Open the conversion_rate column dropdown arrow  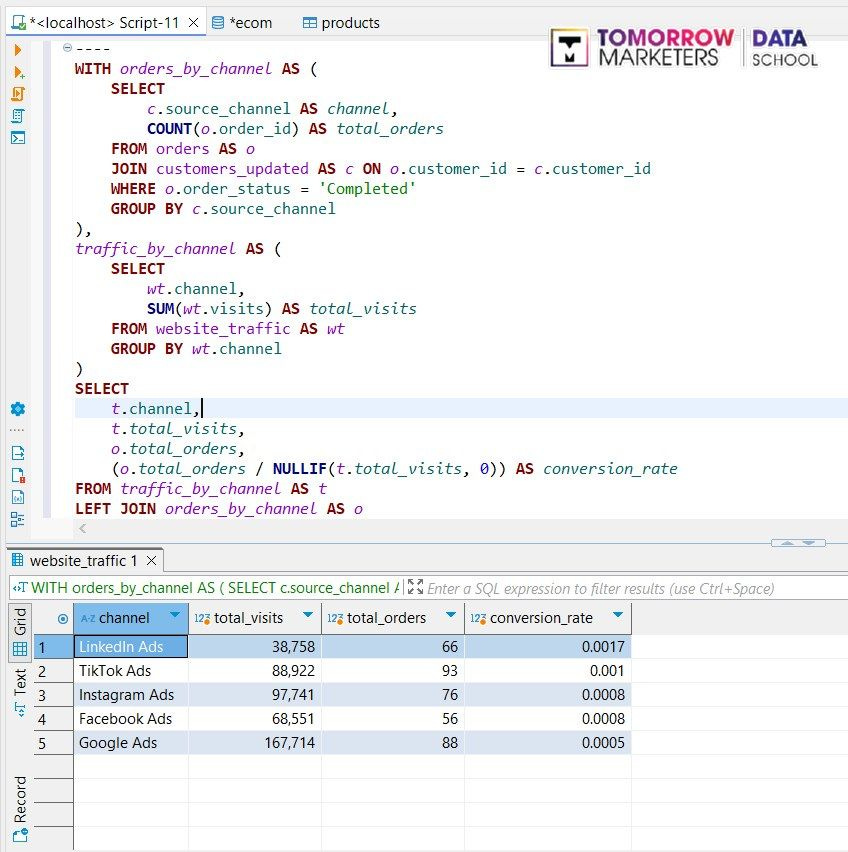click(x=618, y=615)
